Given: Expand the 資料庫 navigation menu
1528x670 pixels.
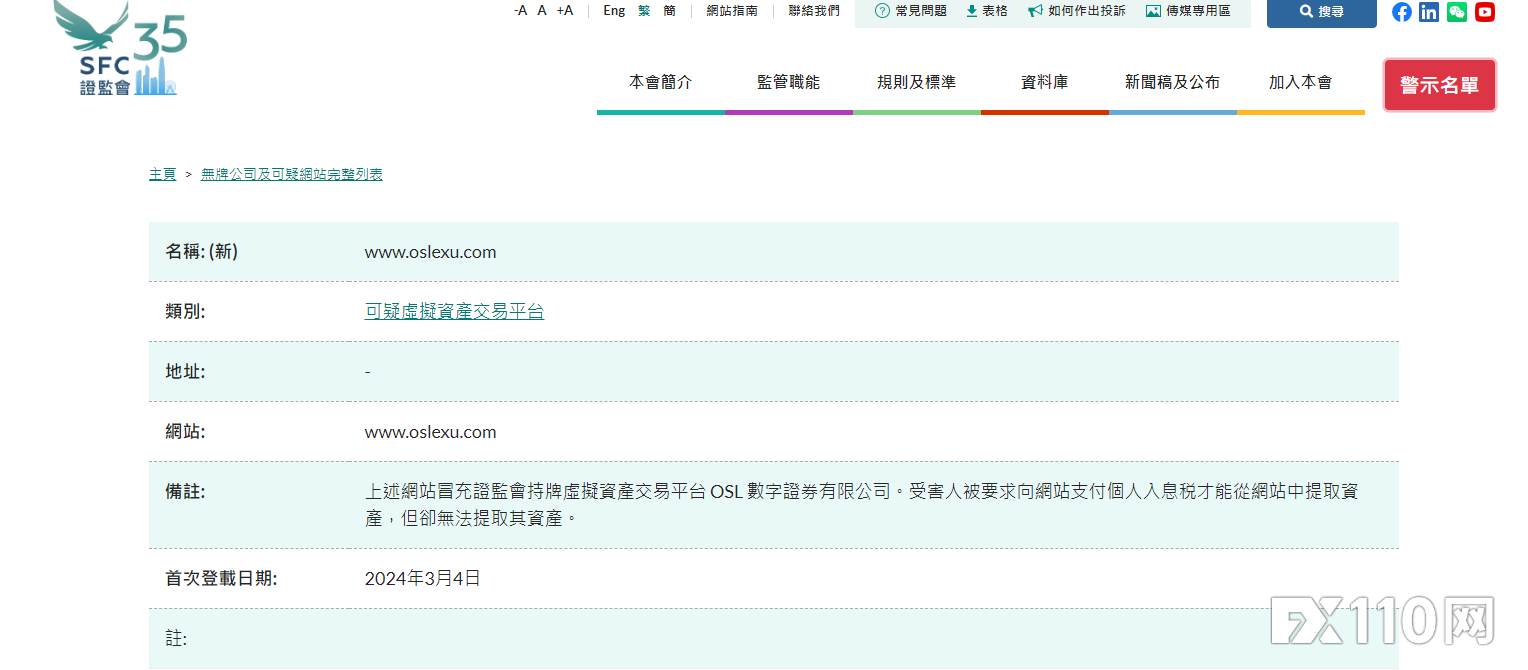Looking at the screenshot, I should [1045, 83].
